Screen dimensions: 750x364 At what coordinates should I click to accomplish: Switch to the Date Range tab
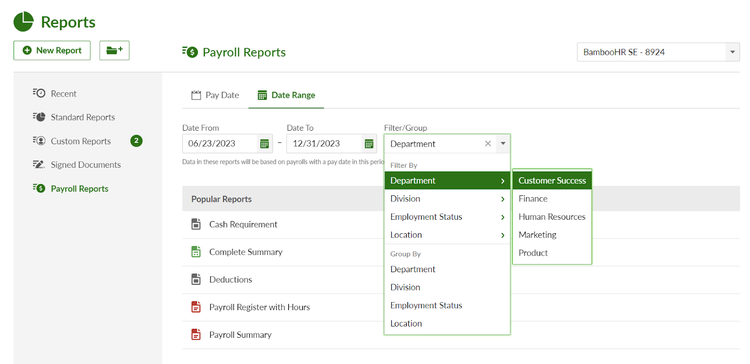tap(286, 95)
